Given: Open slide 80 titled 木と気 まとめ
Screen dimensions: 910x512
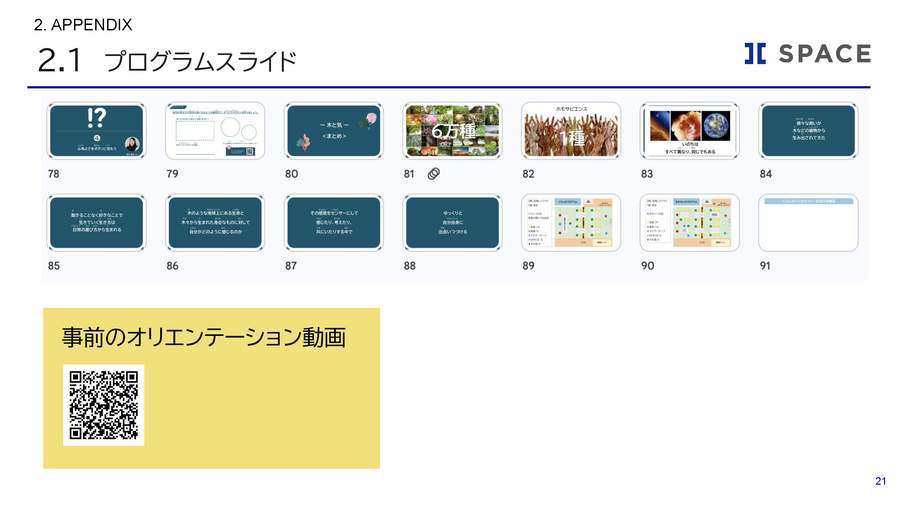Looking at the screenshot, I should pyautogui.click(x=334, y=131).
